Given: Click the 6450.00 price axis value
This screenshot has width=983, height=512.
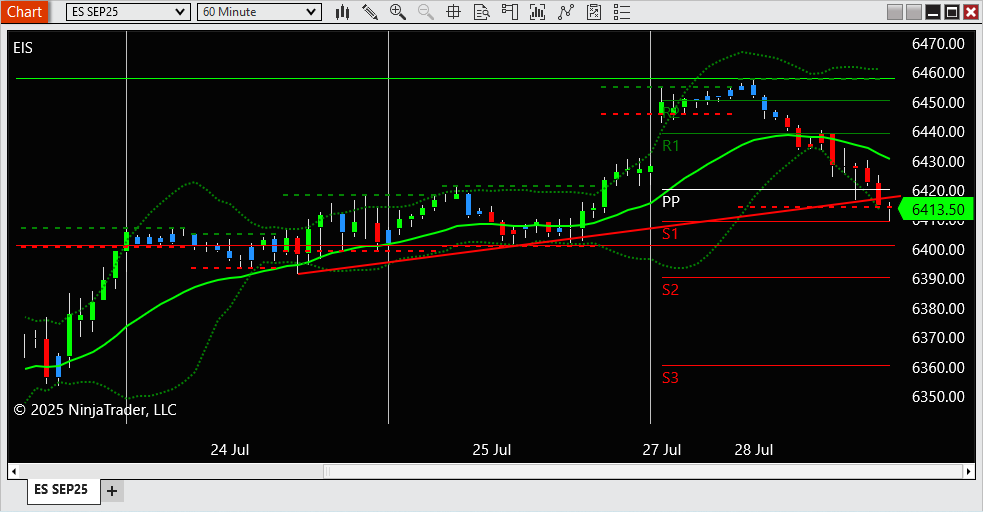Looking at the screenshot, I should 938,102.
